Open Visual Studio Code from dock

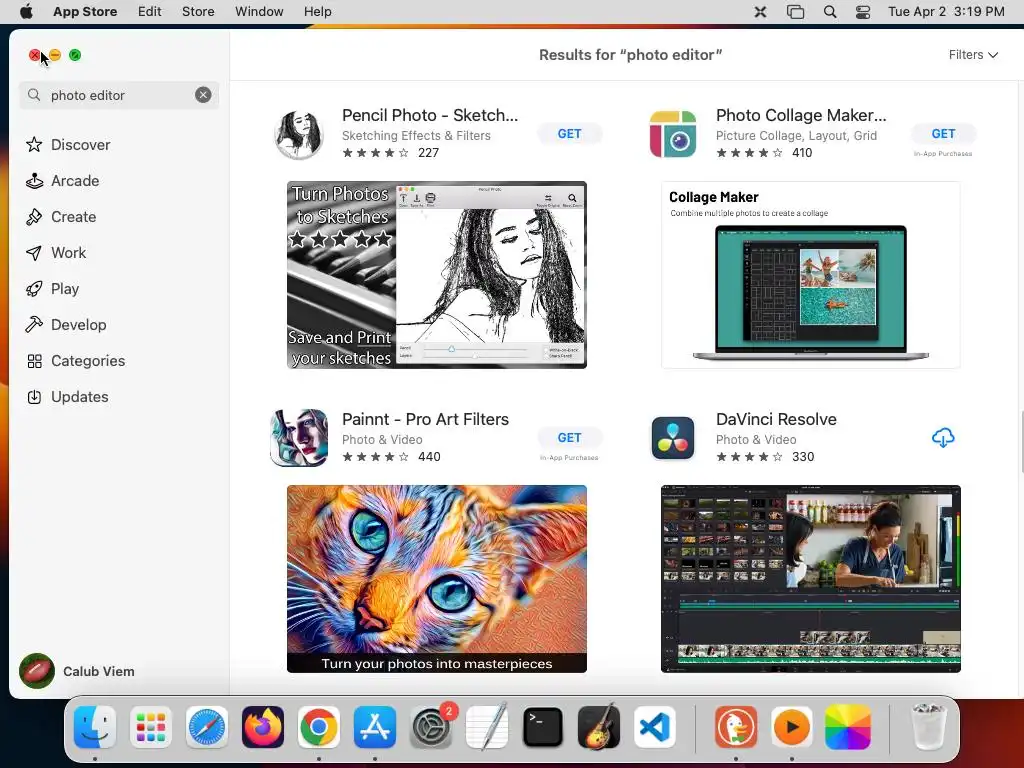[x=654, y=727]
